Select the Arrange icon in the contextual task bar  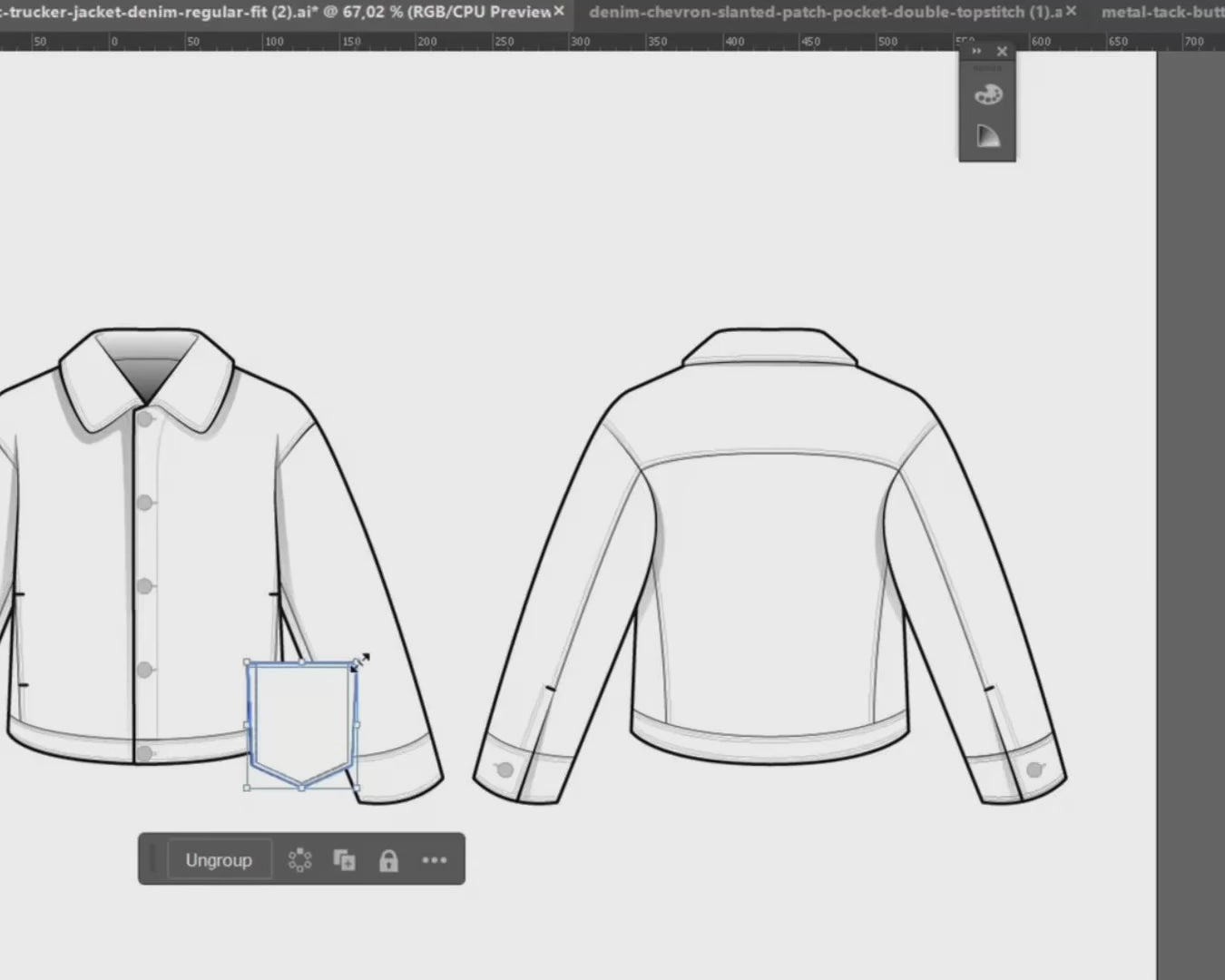[299, 859]
